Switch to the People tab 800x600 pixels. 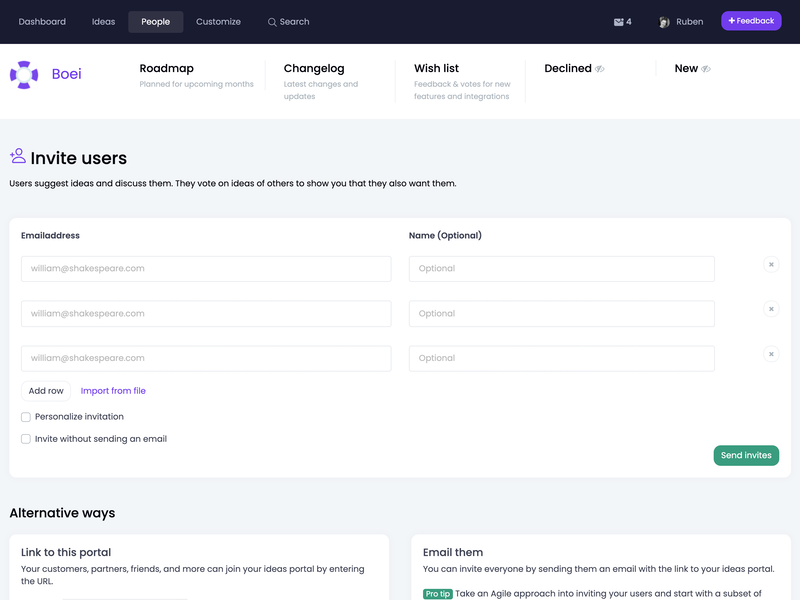[155, 21]
